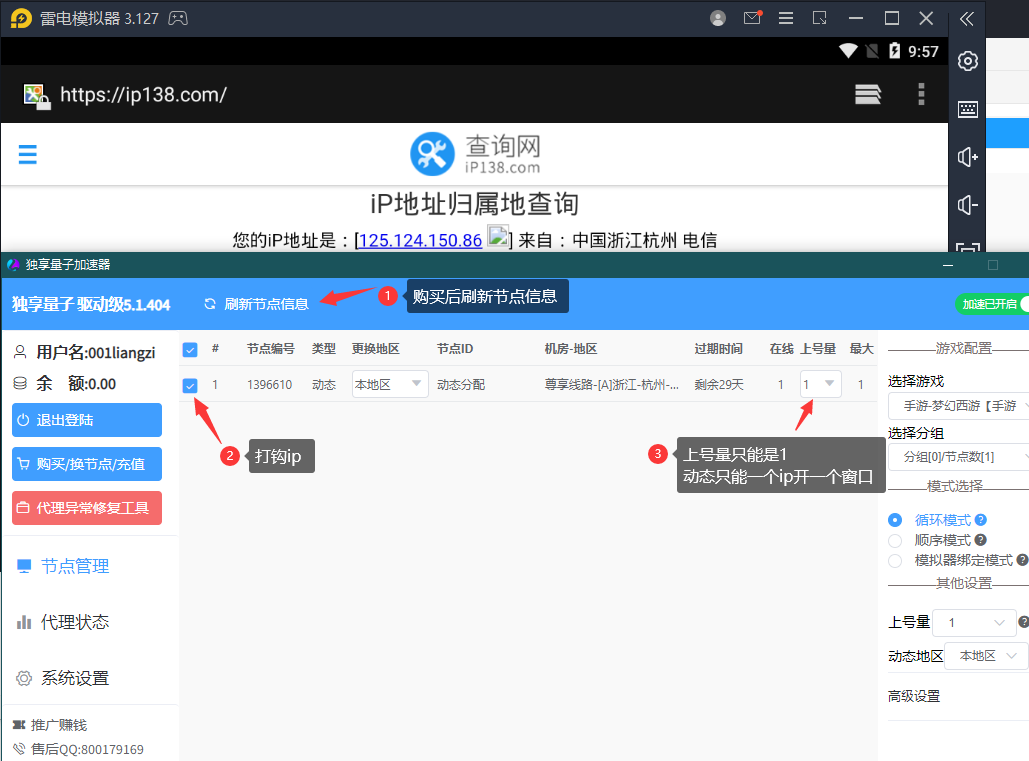This screenshot has width=1029, height=761.
Task: Open 选择分组 分组[0] dropdown
Action: [958, 457]
